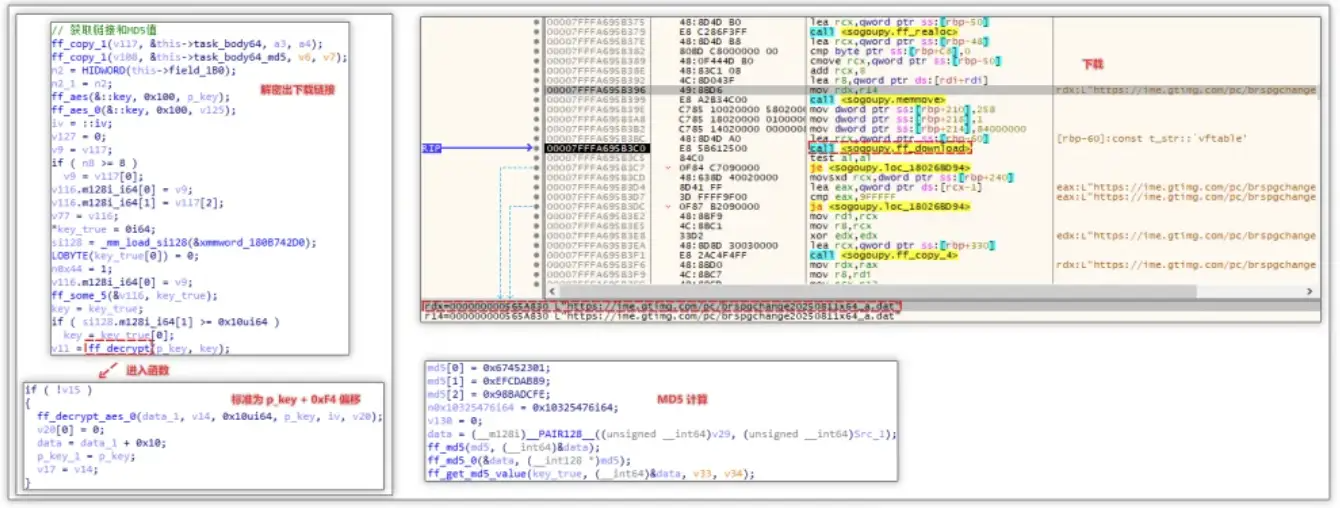Screen dimensions: 1340x508
Task: Click the boxed ff_decrypt function name
Action: point(118,348)
